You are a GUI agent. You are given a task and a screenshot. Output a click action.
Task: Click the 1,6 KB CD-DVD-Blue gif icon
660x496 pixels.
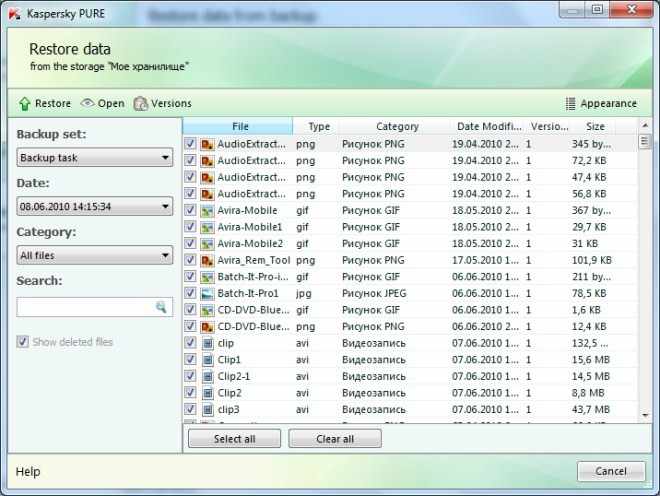pos(207,310)
